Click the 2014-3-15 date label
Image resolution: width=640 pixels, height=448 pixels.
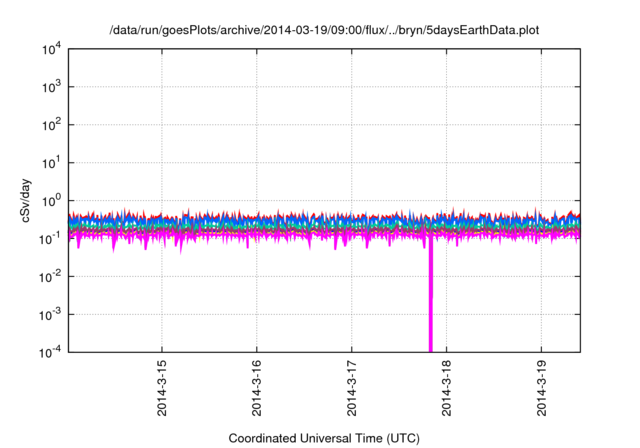point(162,388)
